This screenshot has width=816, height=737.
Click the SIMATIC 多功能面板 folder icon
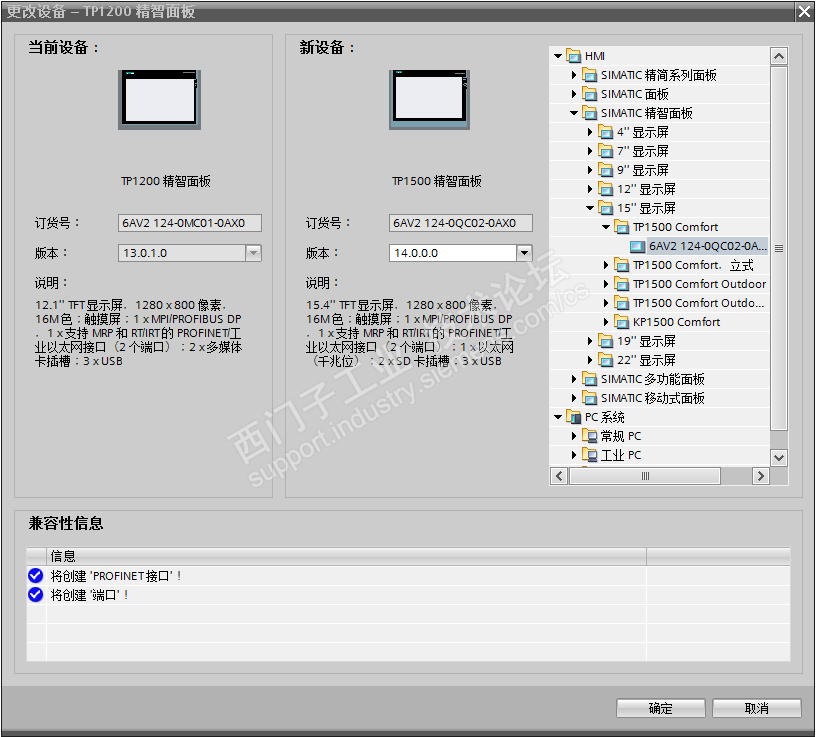point(590,379)
